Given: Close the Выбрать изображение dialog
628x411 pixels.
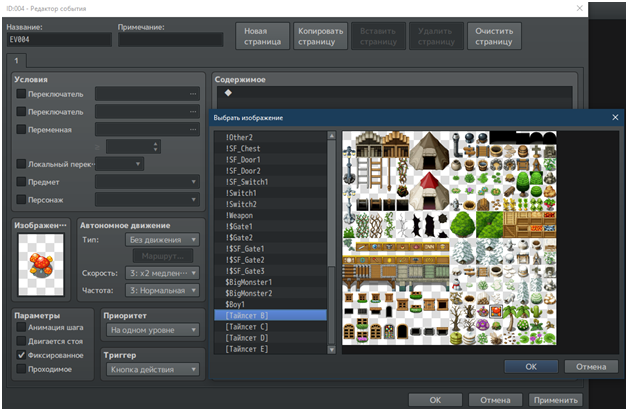Looking at the screenshot, I should (615, 117).
